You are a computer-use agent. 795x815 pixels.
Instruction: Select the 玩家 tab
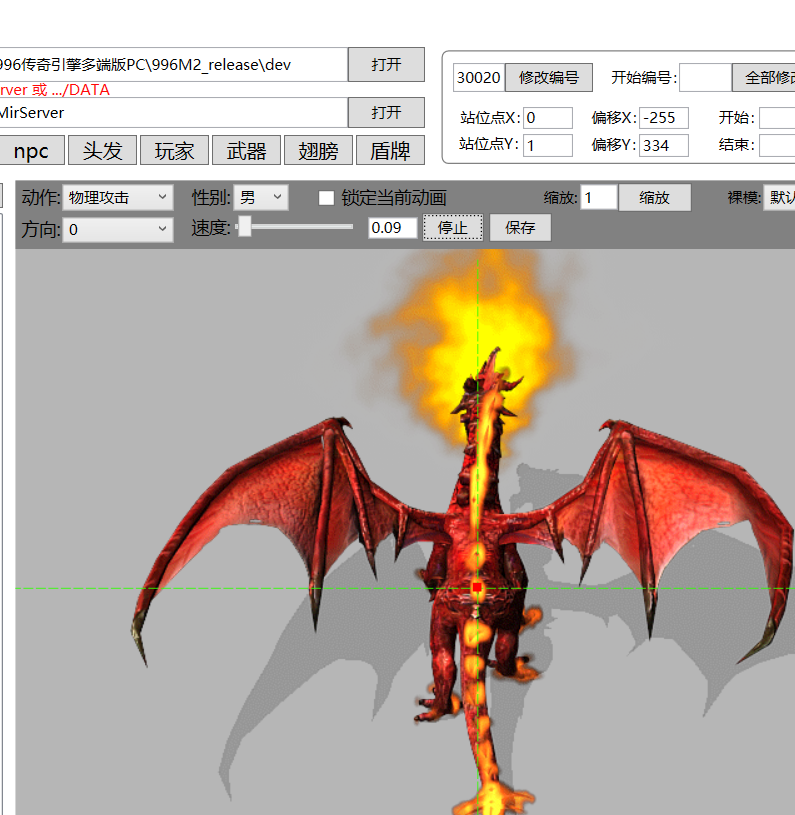tap(174, 151)
